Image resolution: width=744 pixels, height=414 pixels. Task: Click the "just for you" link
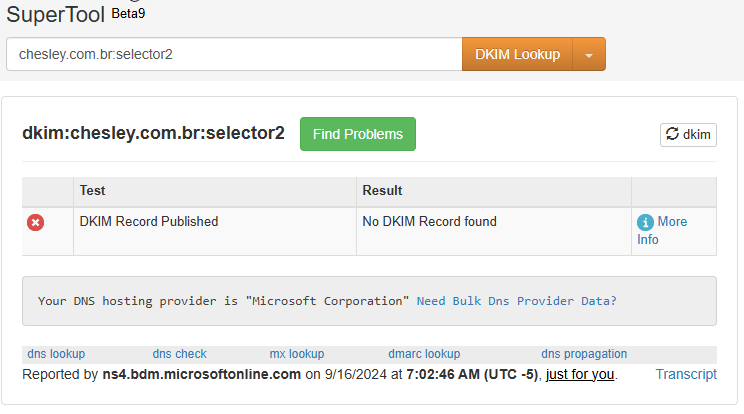pos(580,374)
